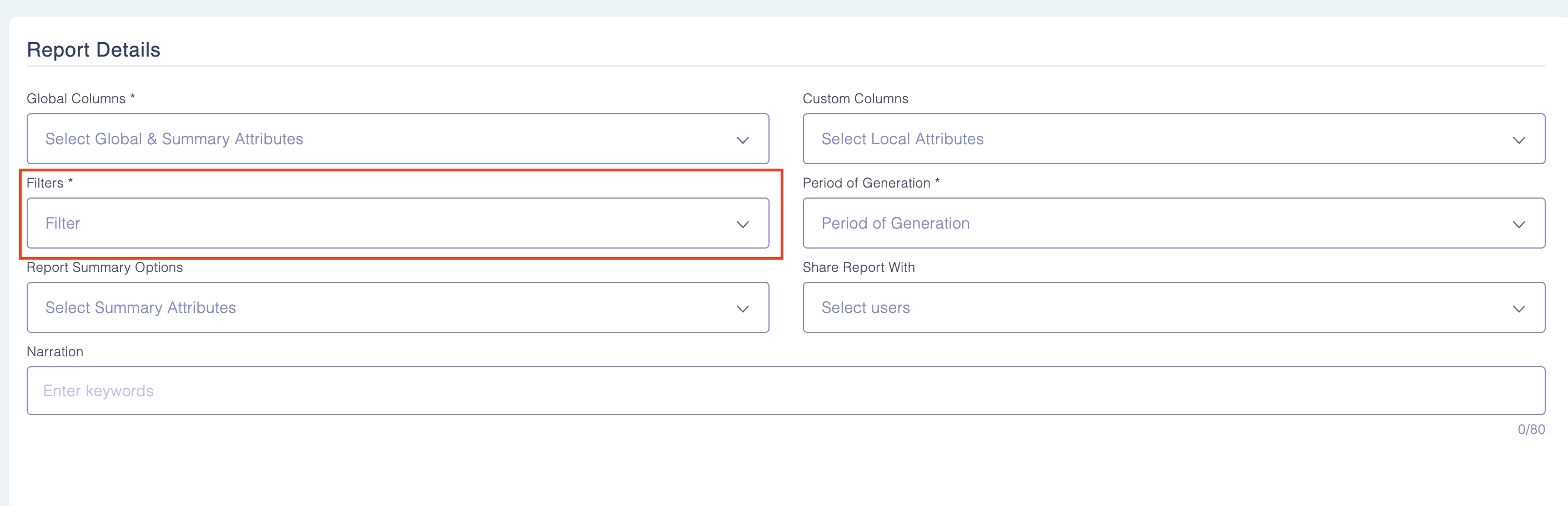Click the 'Global Columns *' field label
The image size is (1568, 506).
[81, 99]
